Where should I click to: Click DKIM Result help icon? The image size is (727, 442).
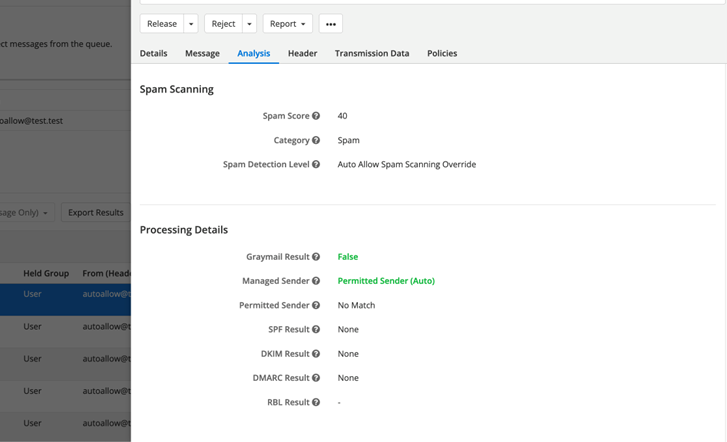(x=316, y=354)
